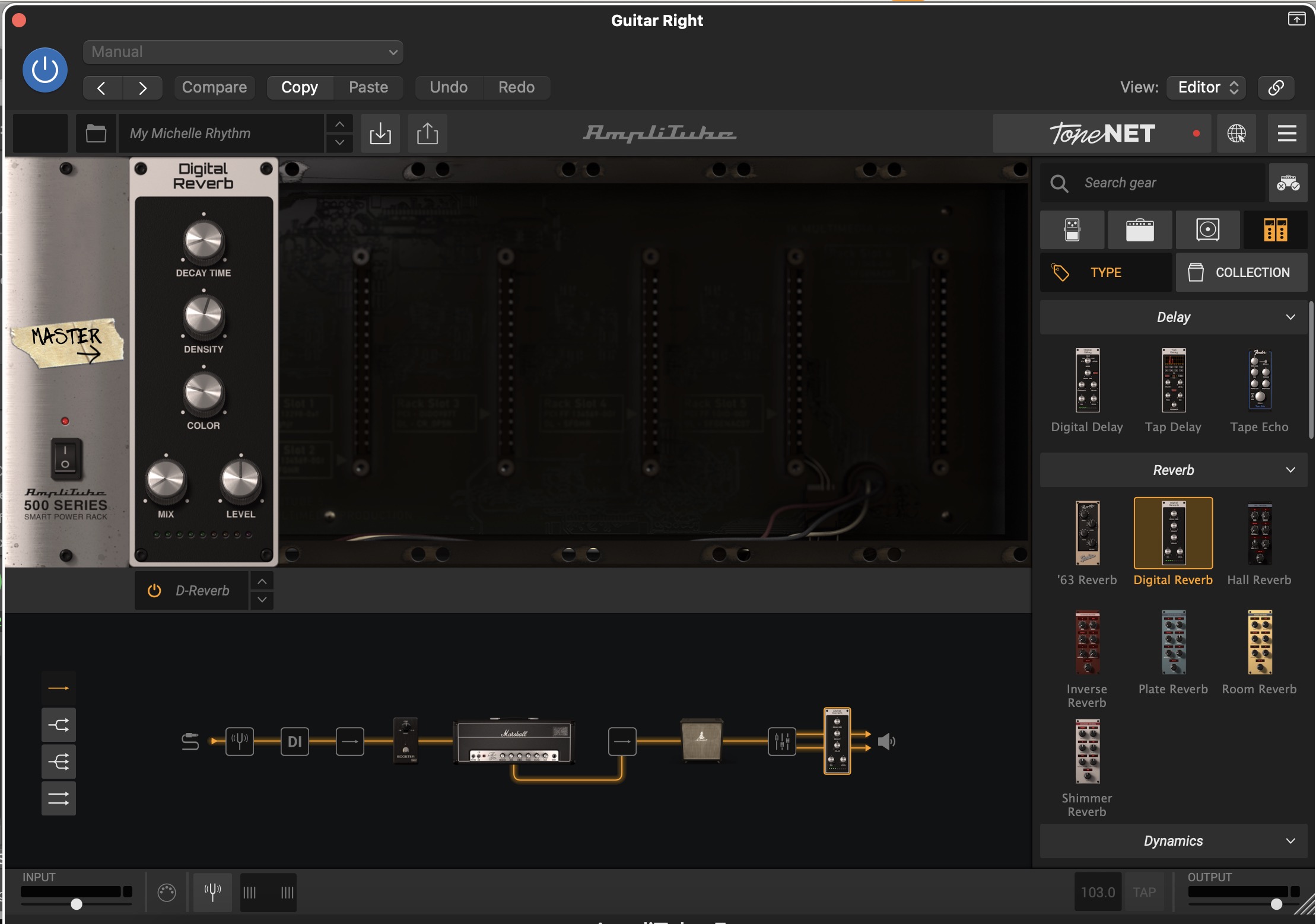
Task: Flip the 500 Series rack power switch
Action: [65, 458]
